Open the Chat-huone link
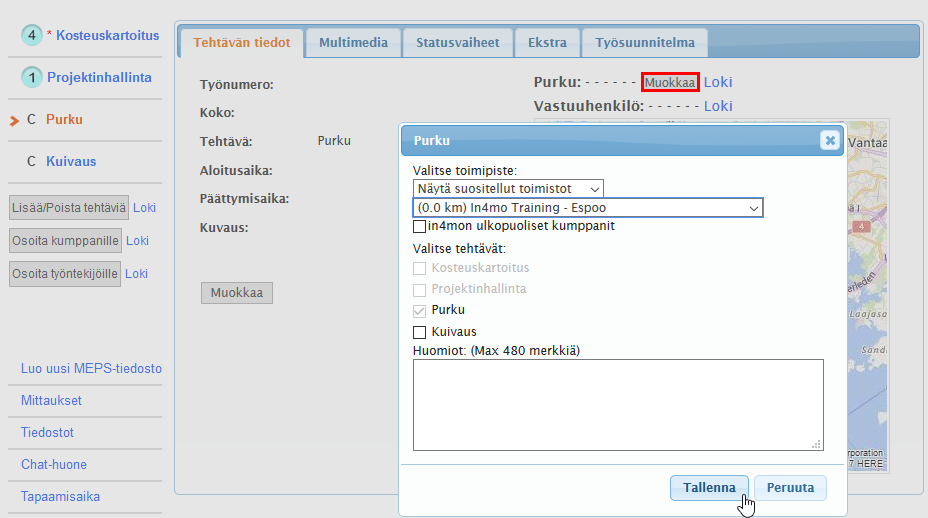This screenshot has width=928, height=518. [54, 464]
